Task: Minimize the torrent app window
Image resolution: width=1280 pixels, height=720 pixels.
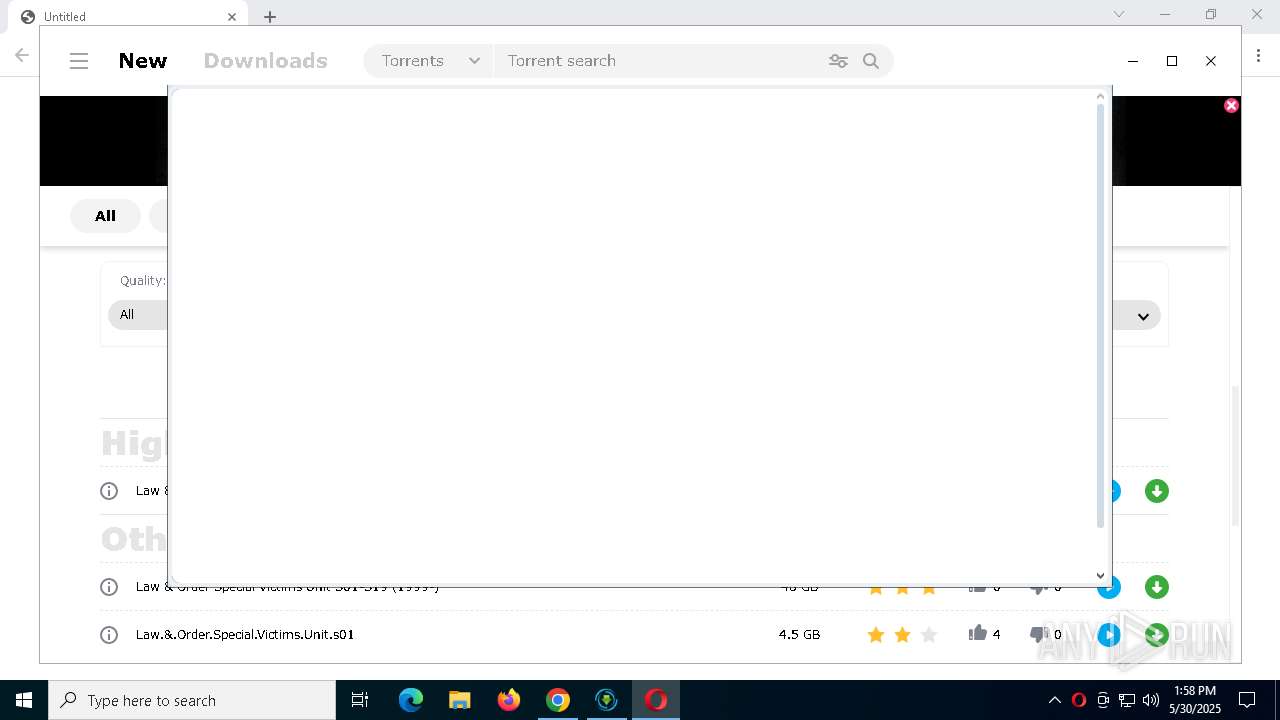Action: click(x=1133, y=61)
